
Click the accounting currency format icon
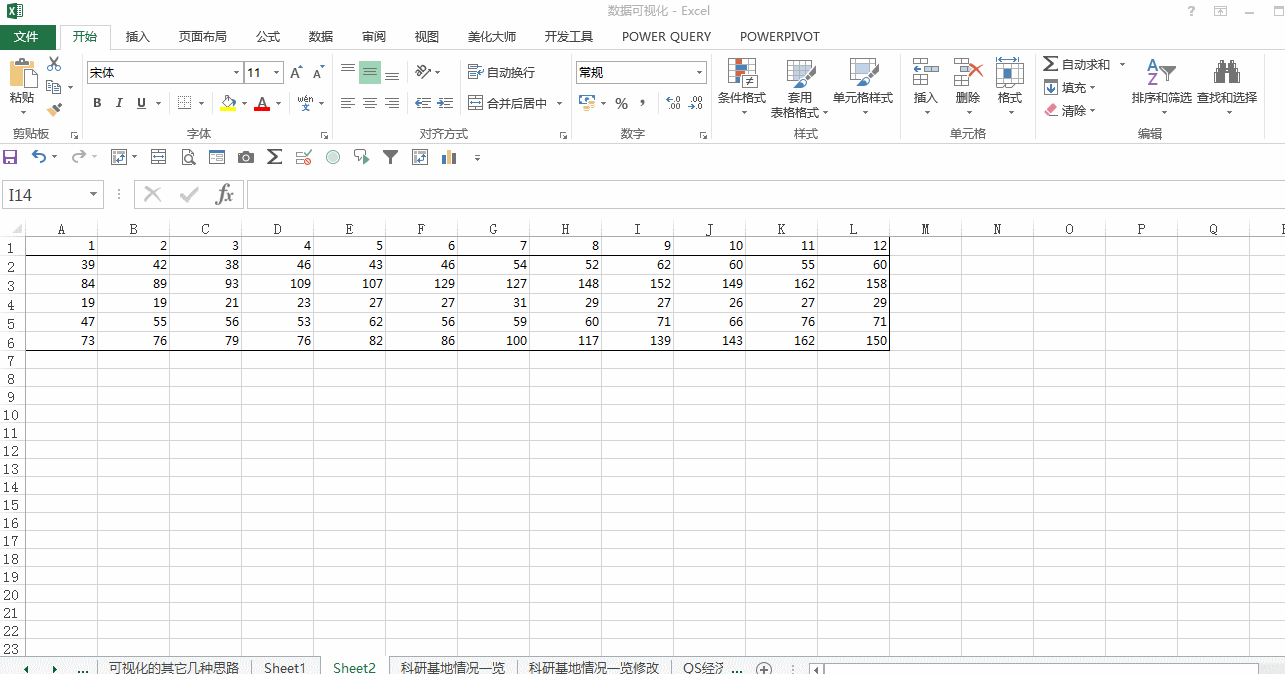click(x=587, y=103)
